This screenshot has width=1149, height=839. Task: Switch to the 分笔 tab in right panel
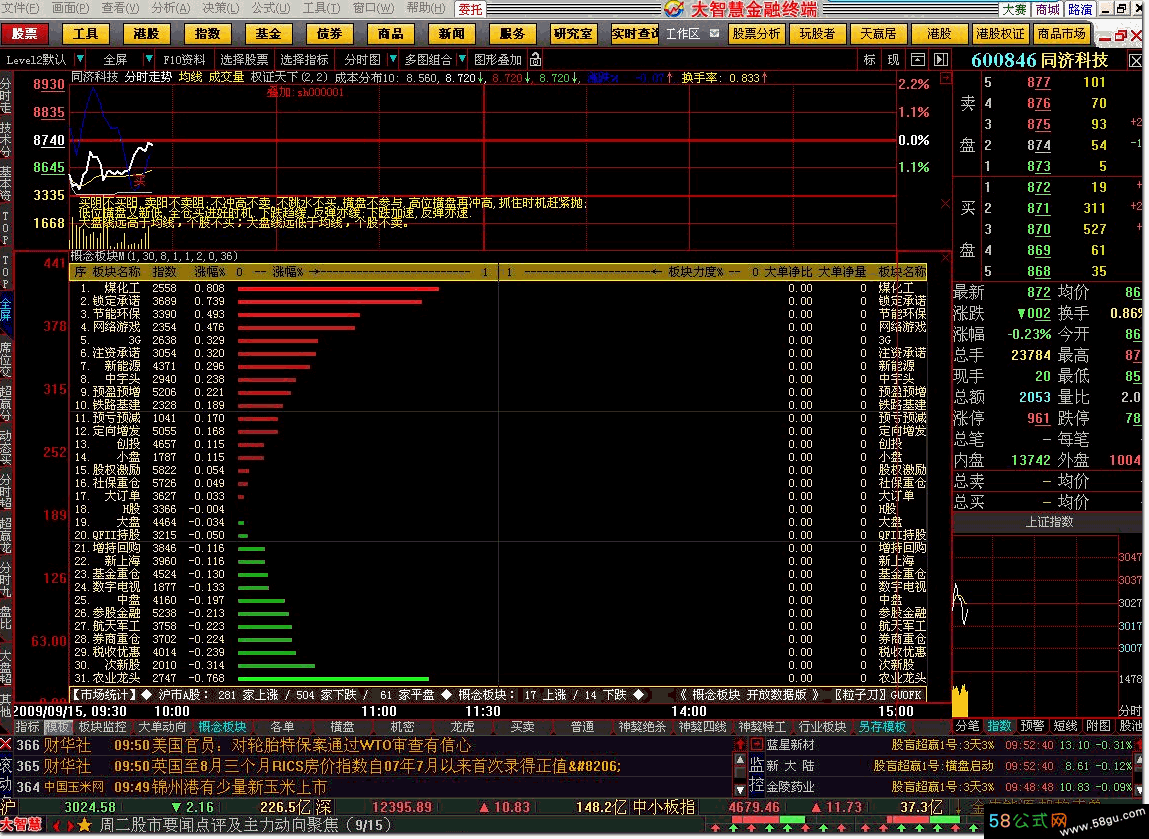[x=967, y=725]
